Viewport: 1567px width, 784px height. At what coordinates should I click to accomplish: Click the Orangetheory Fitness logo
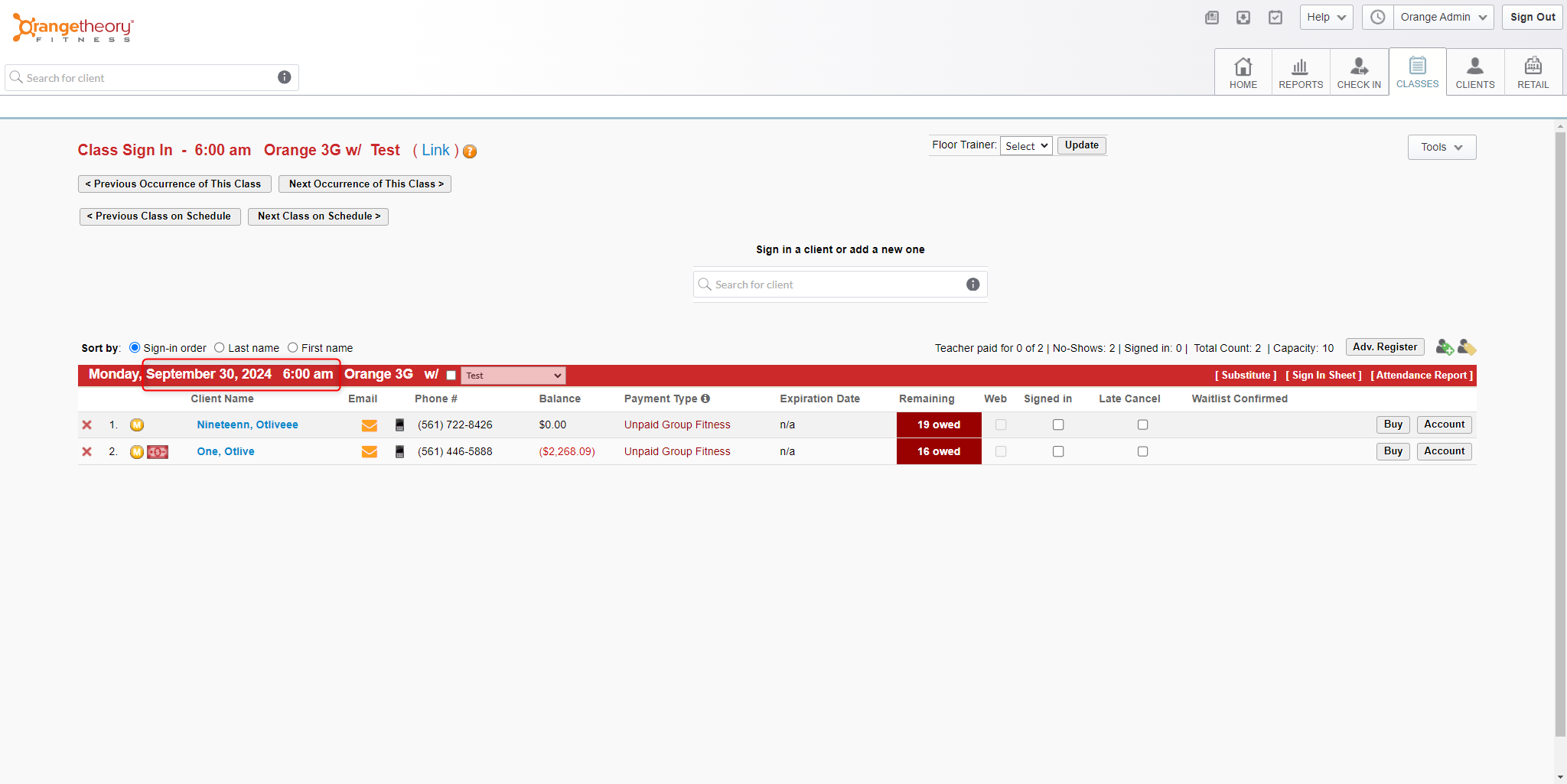[x=73, y=28]
